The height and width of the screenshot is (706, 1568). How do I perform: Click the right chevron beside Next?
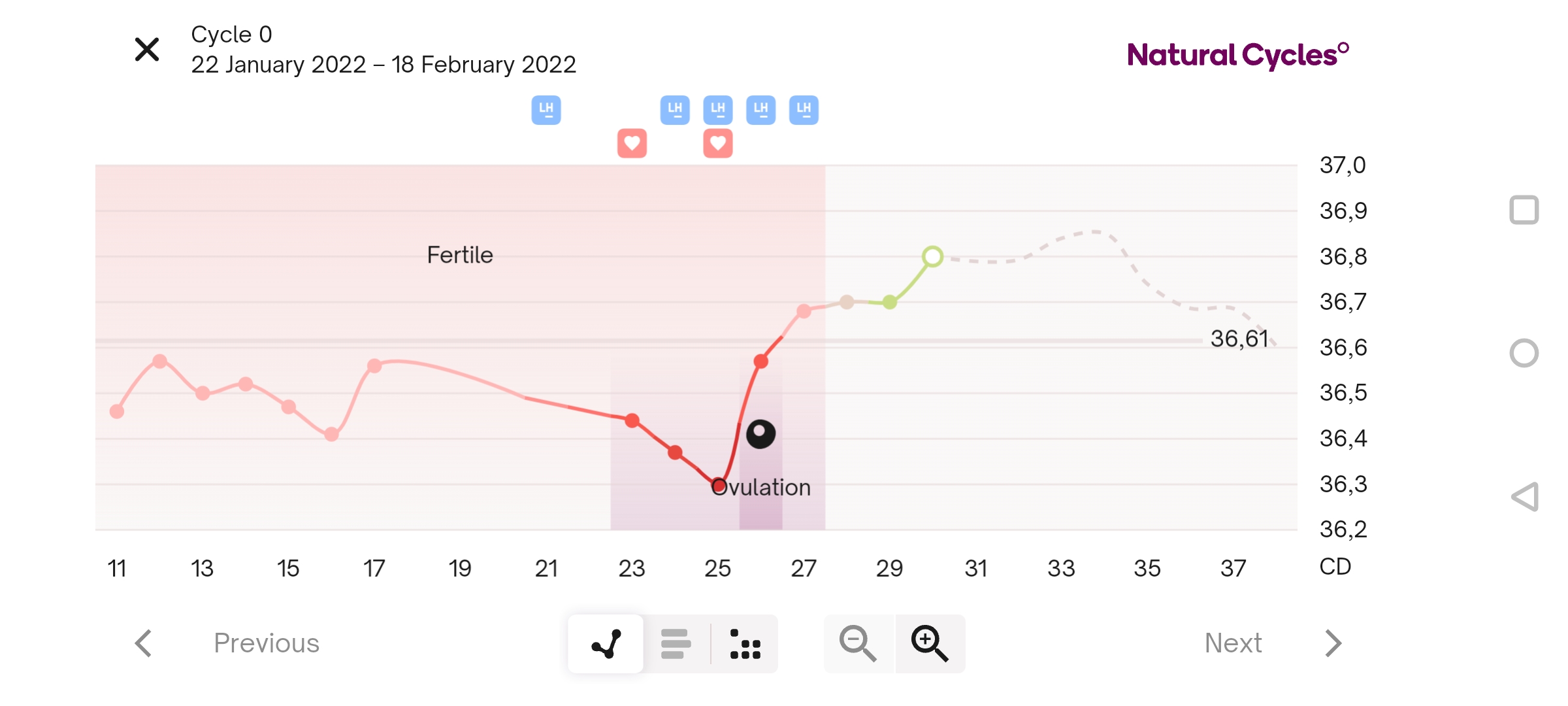point(1333,643)
